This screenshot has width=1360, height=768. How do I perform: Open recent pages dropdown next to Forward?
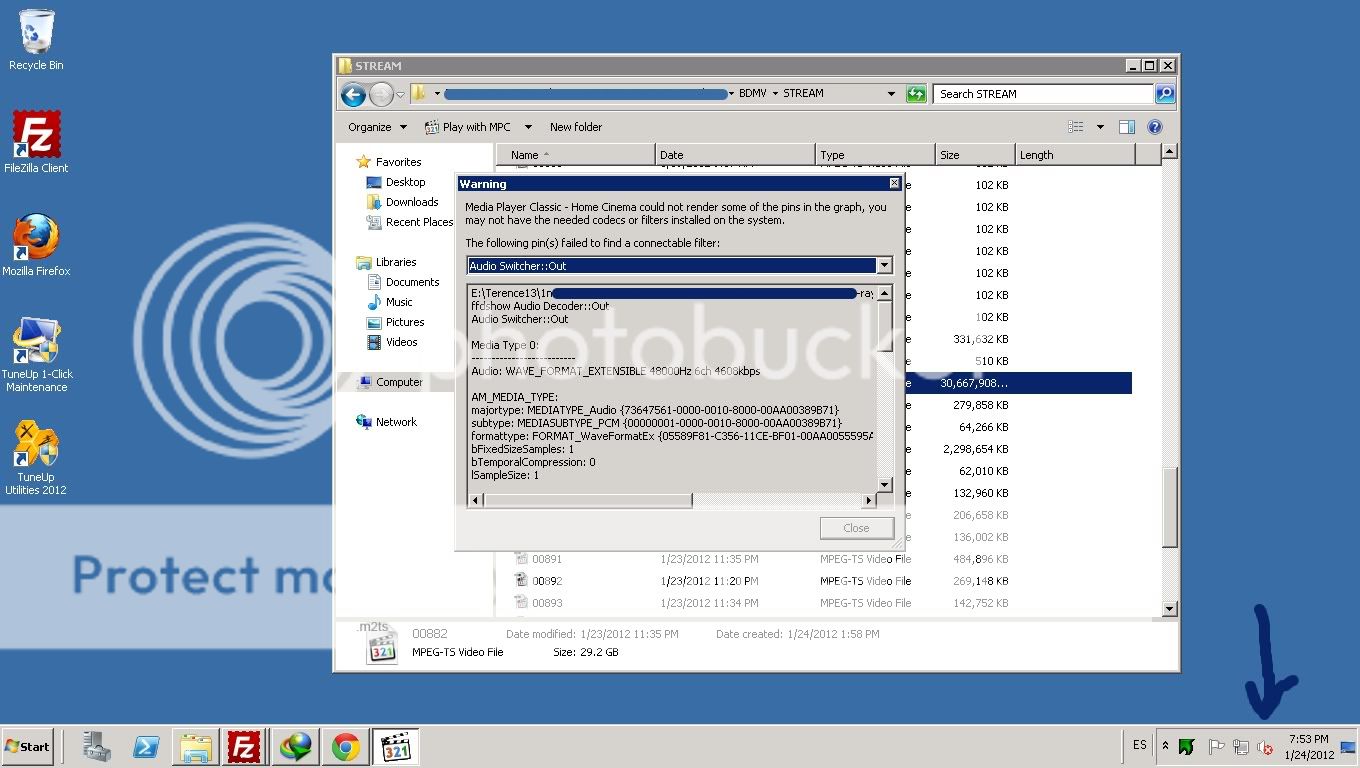coord(400,95)
